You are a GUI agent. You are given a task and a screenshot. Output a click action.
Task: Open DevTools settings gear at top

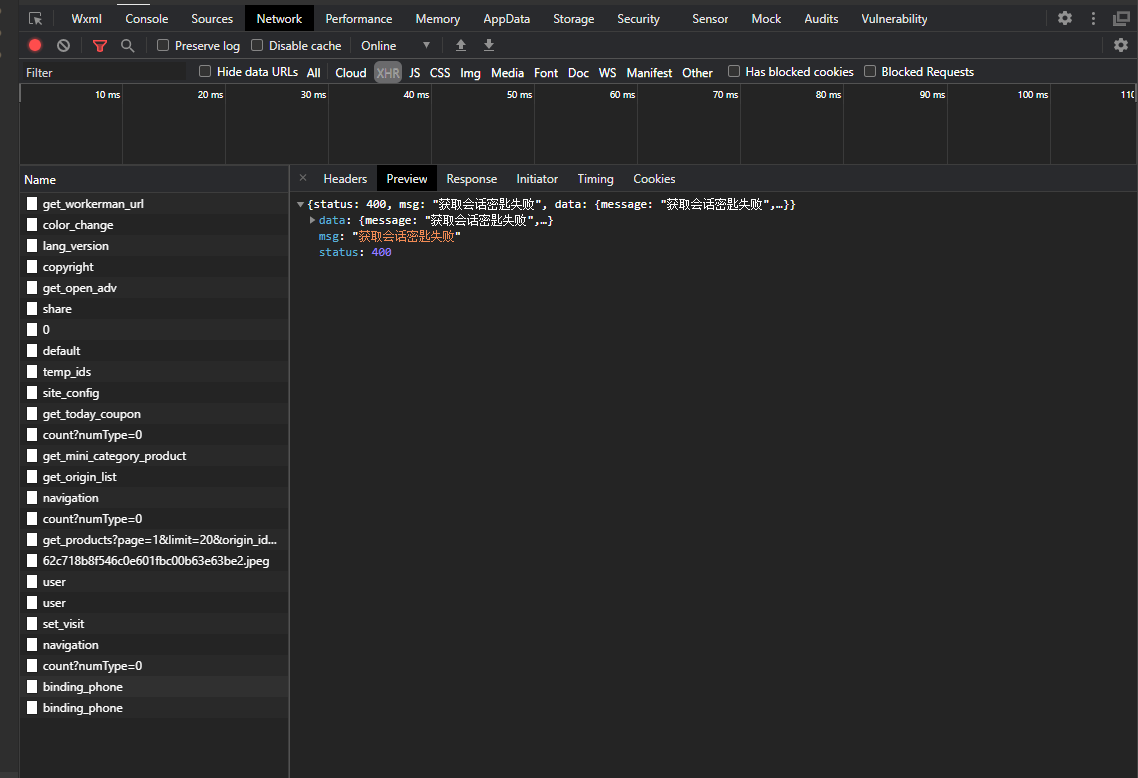[1065, 18]
